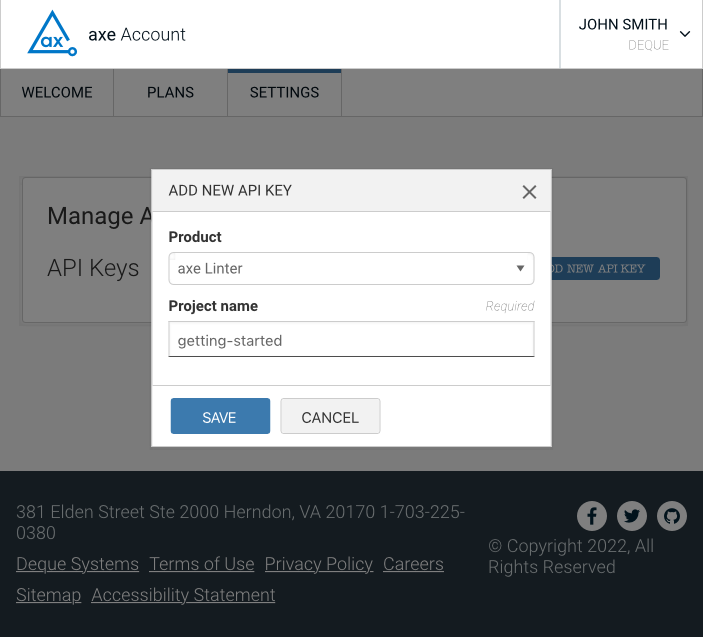Viewport: 703px width, 637px height.
Task: Open the Privacy Policy link
Action: pyautogui.click(x=318, y=564)
